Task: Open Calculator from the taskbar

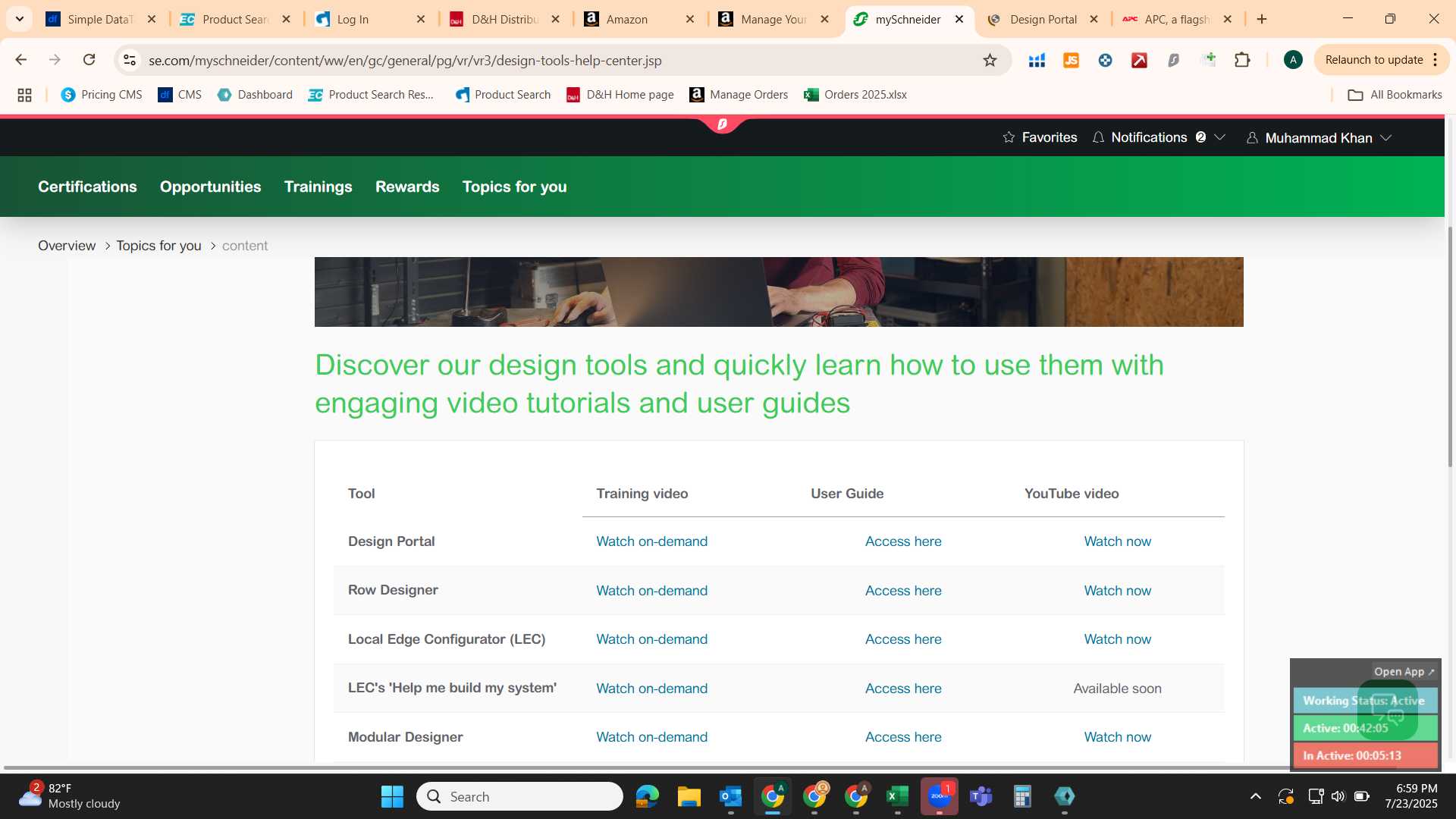Action: (x=1022, y=796)
